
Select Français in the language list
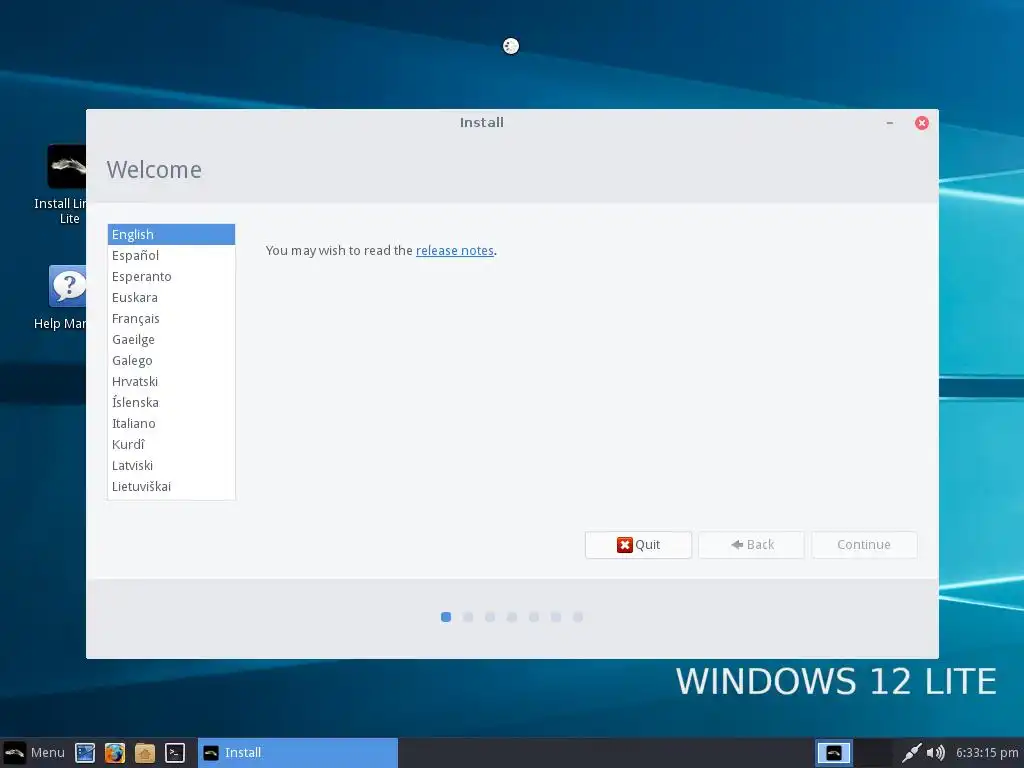click(171, 318)
